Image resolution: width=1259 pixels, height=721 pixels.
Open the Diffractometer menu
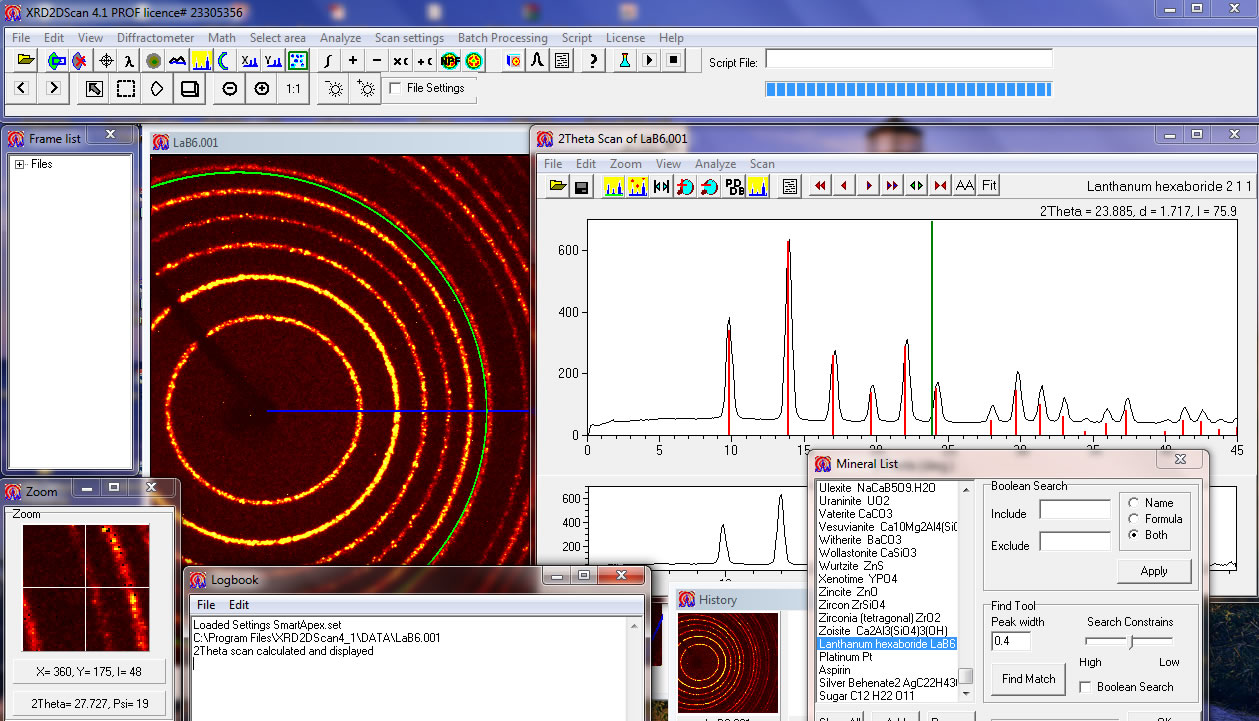[x=155, y=38]
